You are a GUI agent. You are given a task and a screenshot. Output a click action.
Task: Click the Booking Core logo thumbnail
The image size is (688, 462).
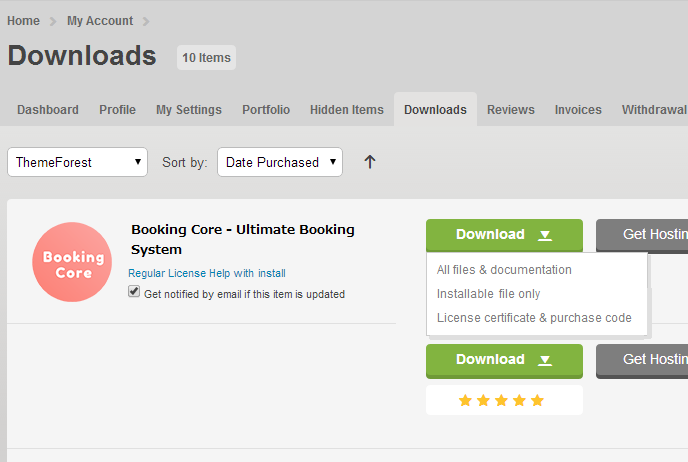(72, 262)
